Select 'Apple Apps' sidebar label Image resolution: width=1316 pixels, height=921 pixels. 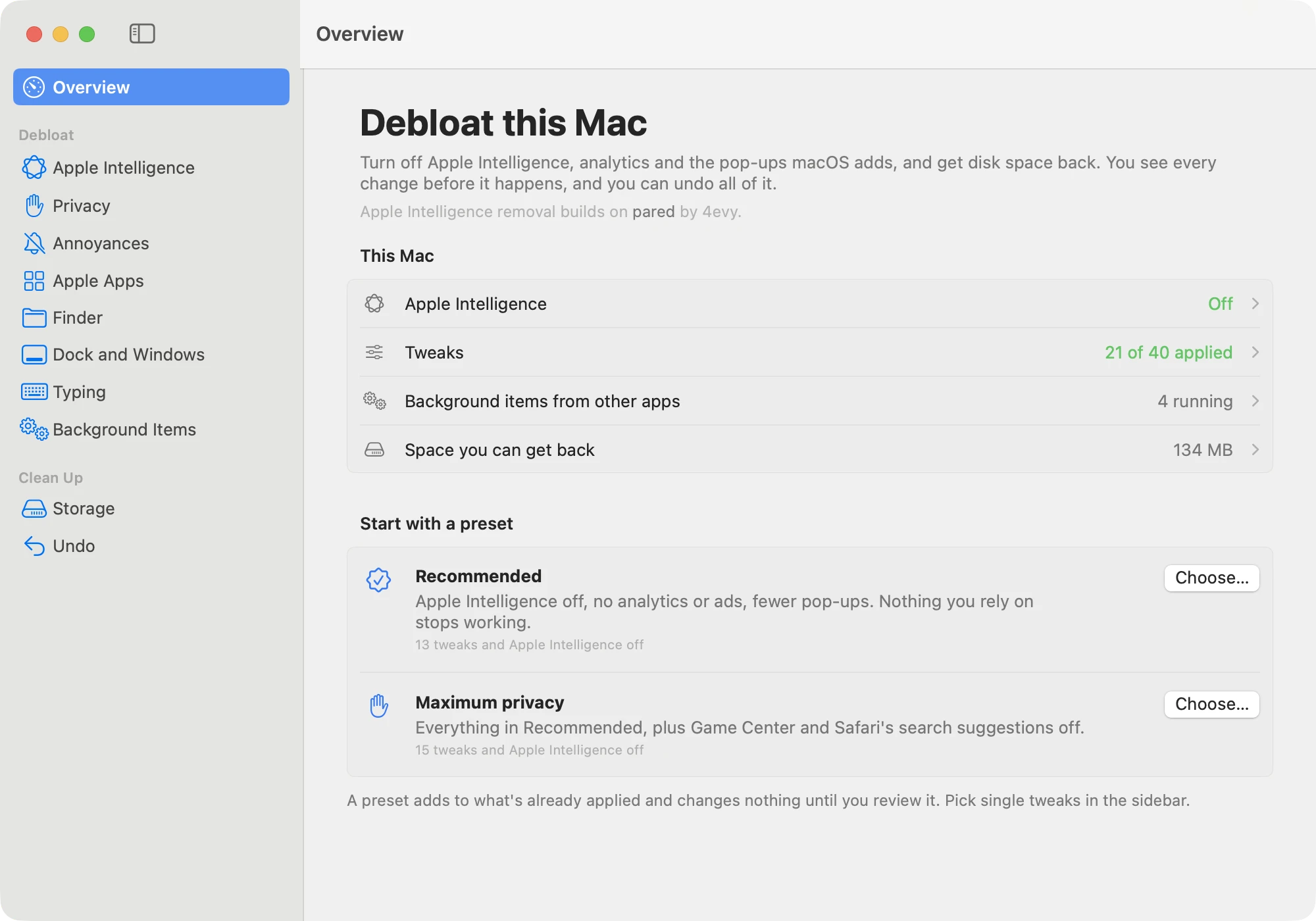click(x=98, y=281)
